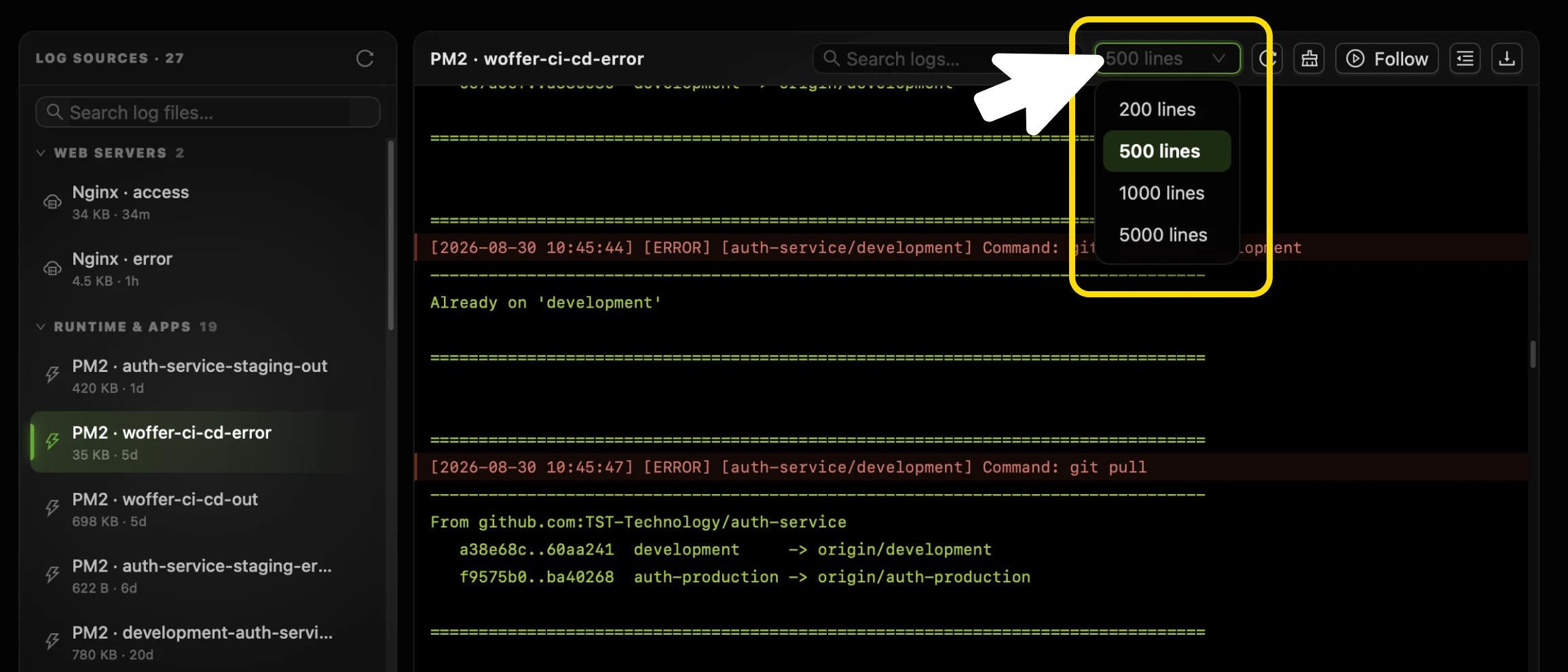Click the a38e68c..60aa241 development line

tap(725, 550)
